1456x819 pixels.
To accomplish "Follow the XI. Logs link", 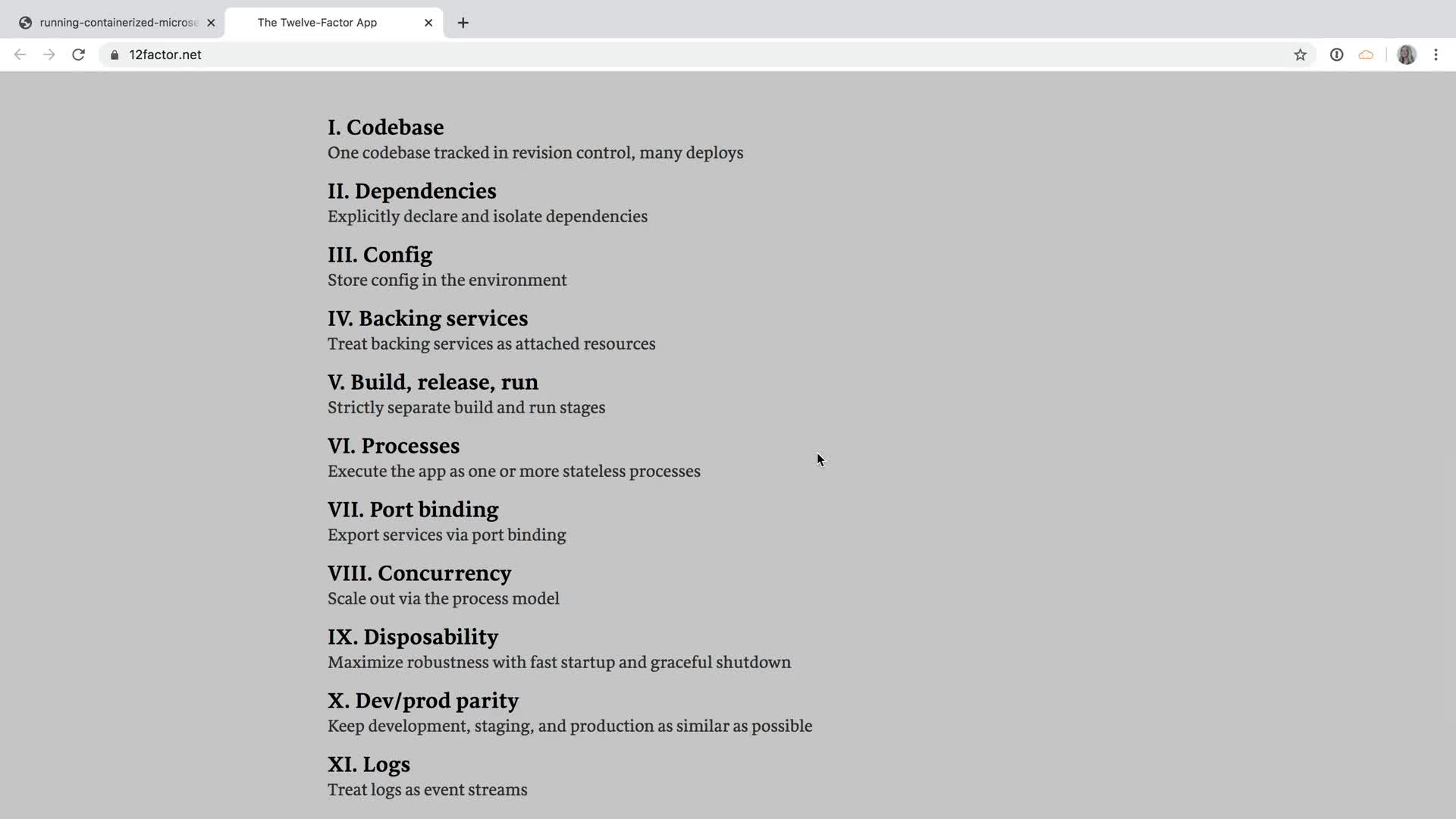I will 369,764.
